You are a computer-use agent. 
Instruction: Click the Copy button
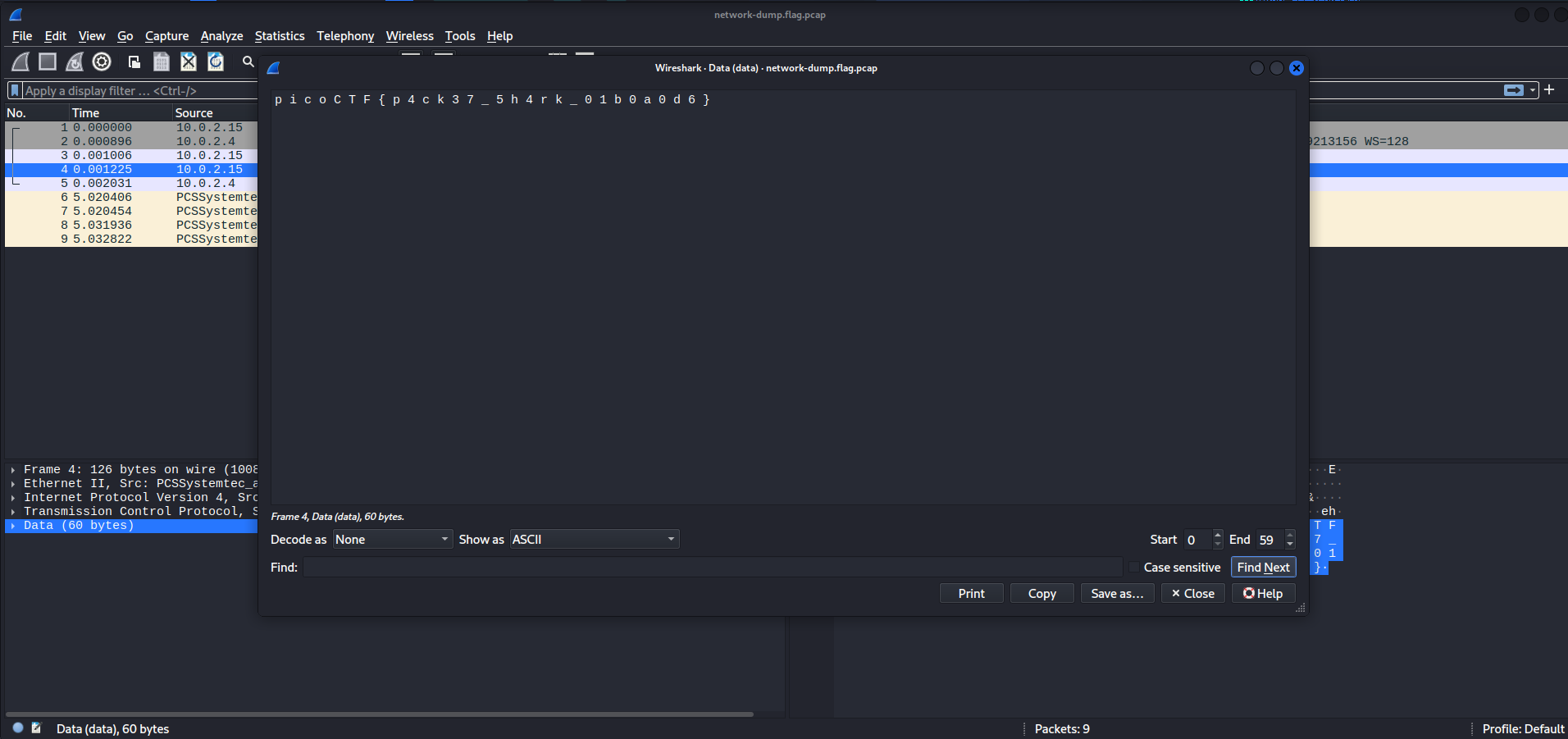point(1042,593)
